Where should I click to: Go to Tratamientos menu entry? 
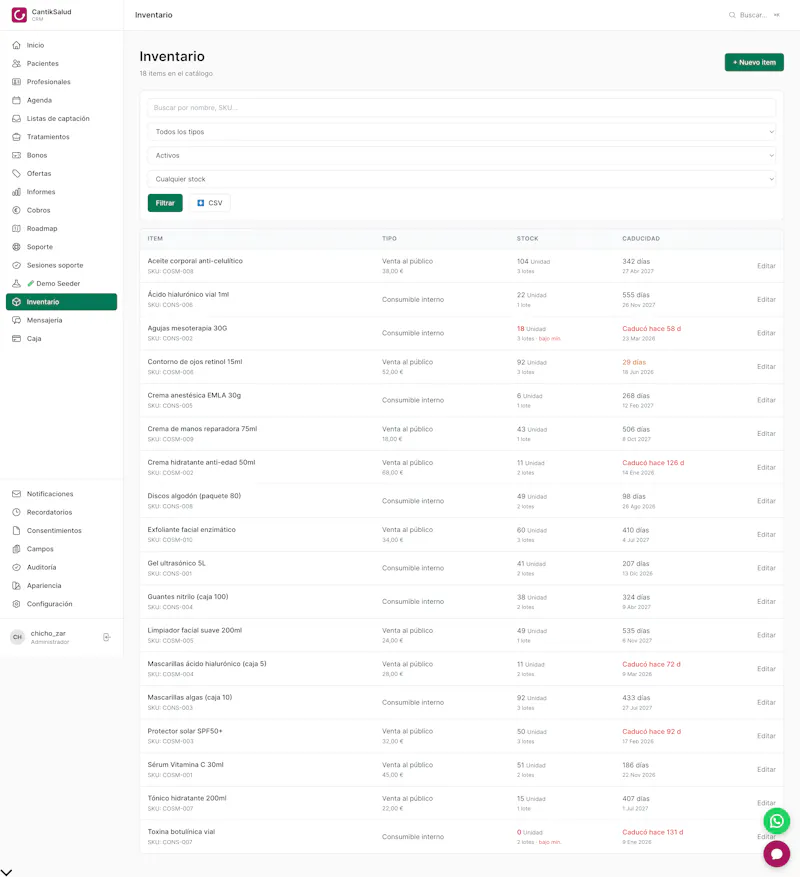click(62, 136)
